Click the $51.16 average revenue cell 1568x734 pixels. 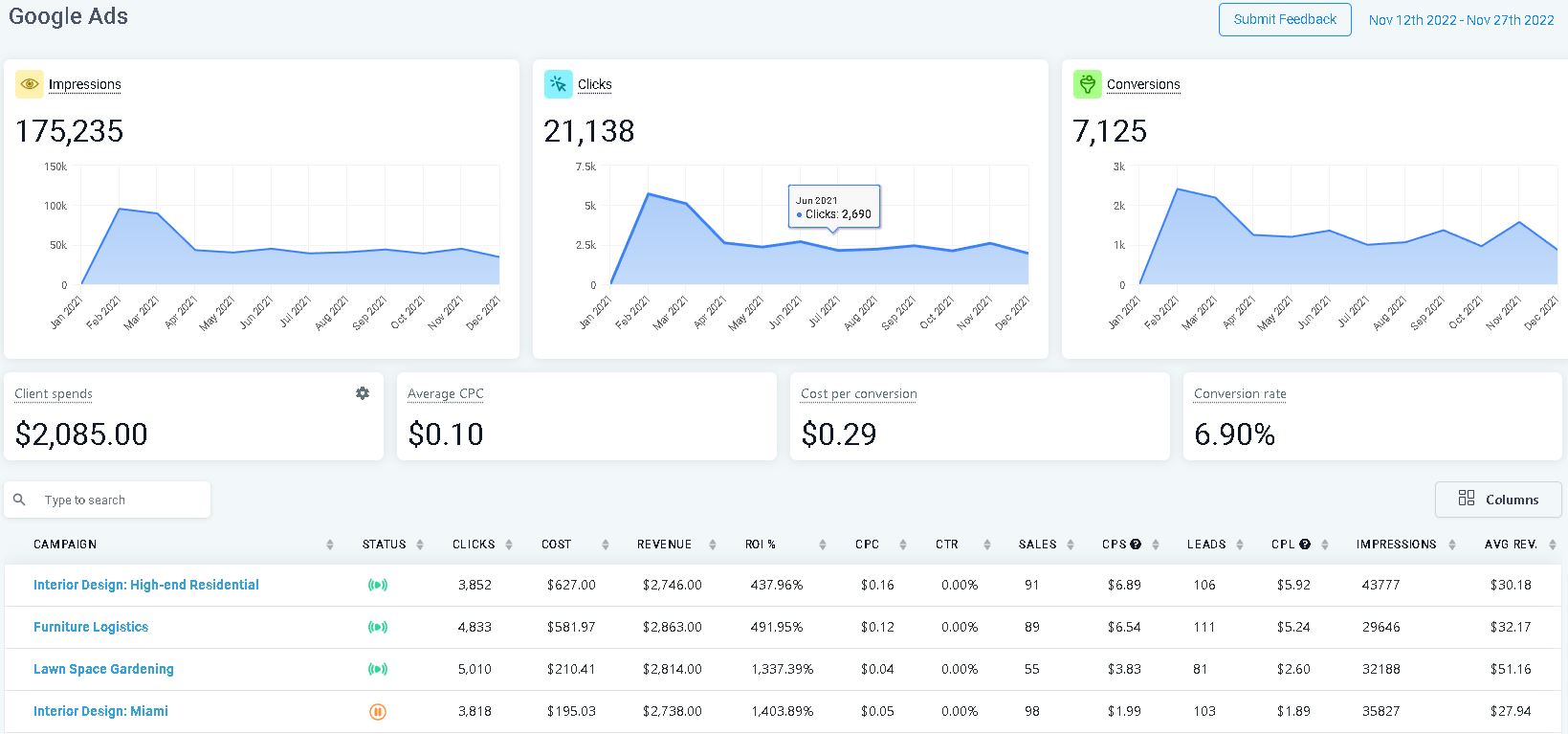(x=1511, y=669)
